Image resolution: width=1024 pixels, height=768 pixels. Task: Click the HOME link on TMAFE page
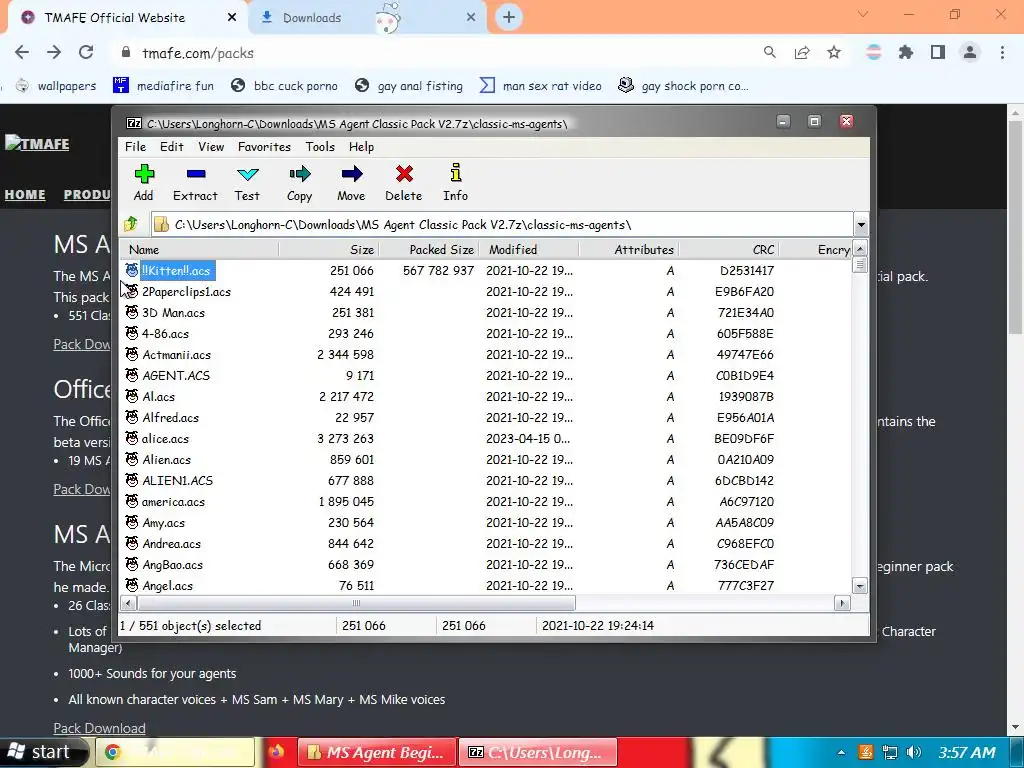pos(25,195)
